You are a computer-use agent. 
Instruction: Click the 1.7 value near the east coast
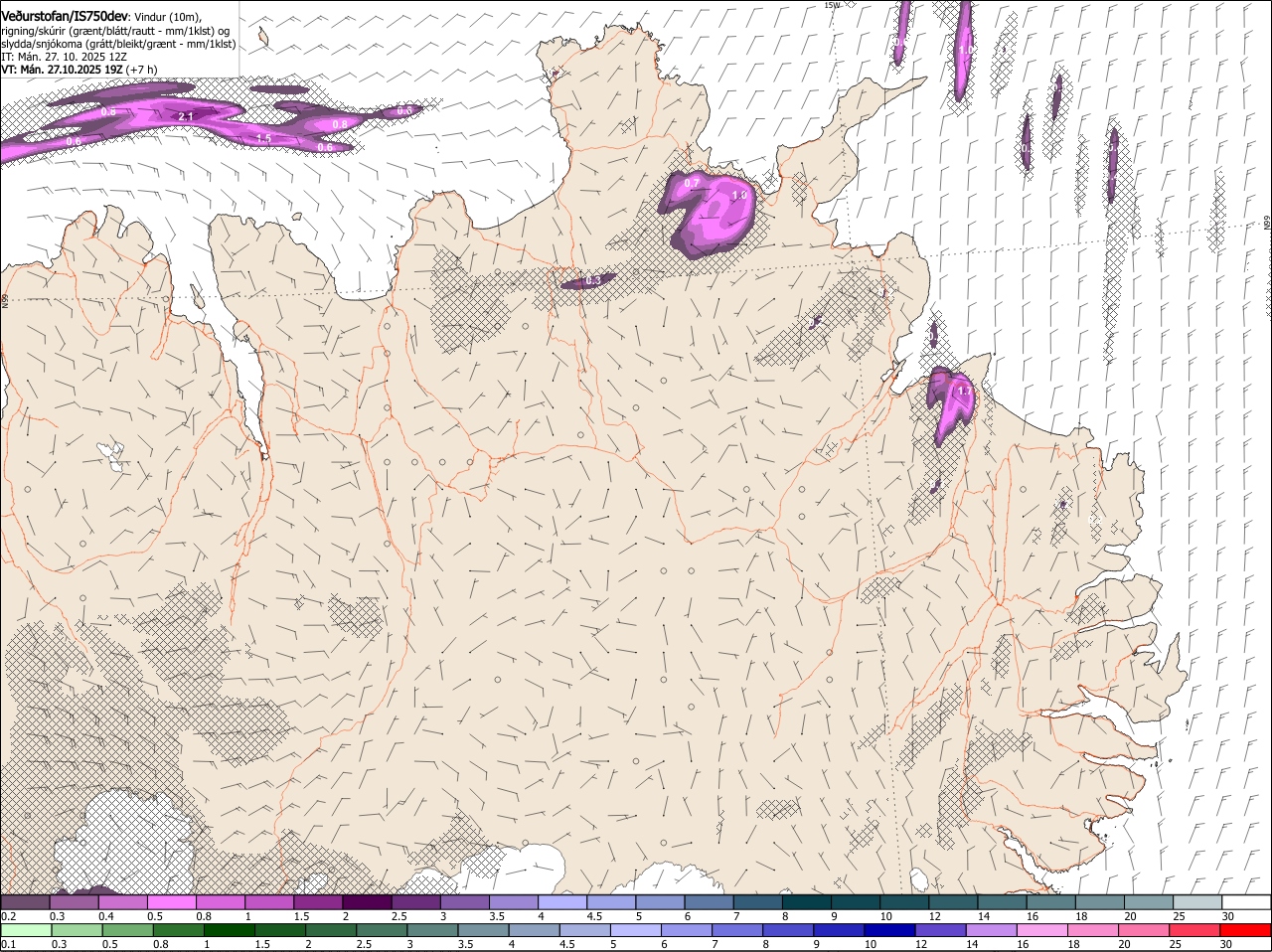tap(964, 392)
